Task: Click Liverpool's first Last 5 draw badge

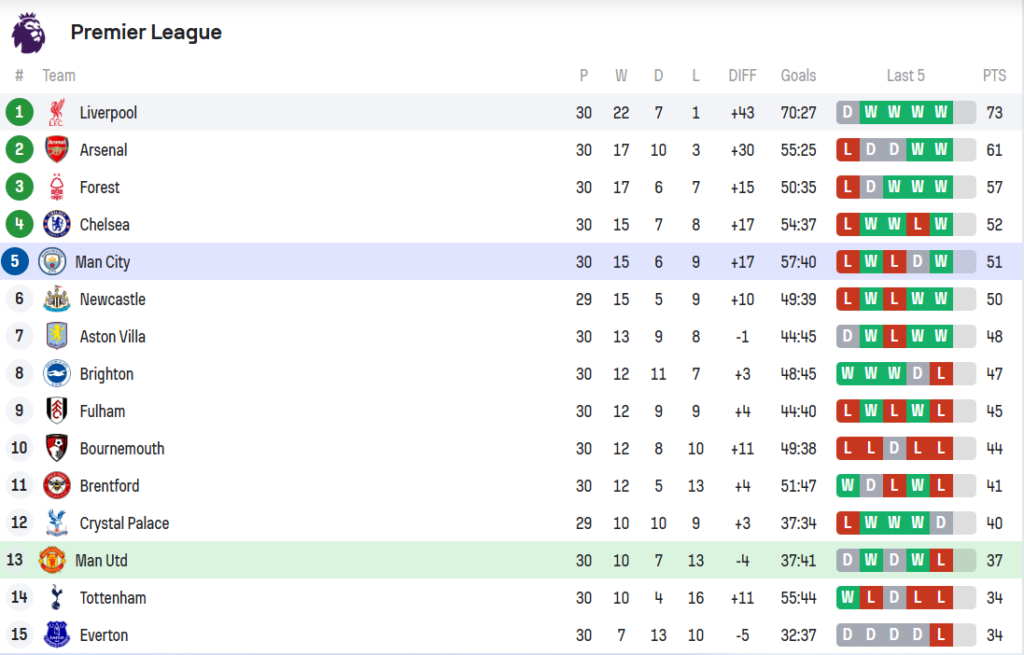Action: tap(848, 112)
